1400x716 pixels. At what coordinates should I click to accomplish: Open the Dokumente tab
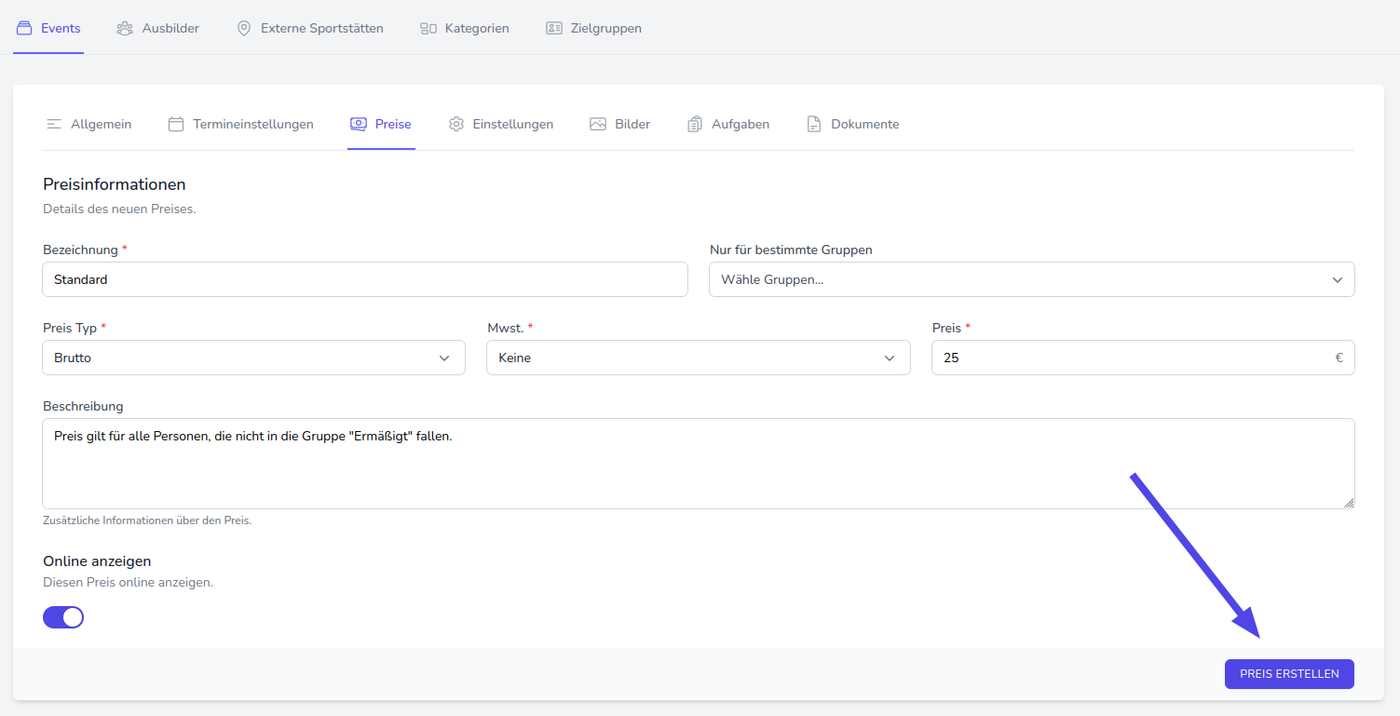[x=864, y=124]
